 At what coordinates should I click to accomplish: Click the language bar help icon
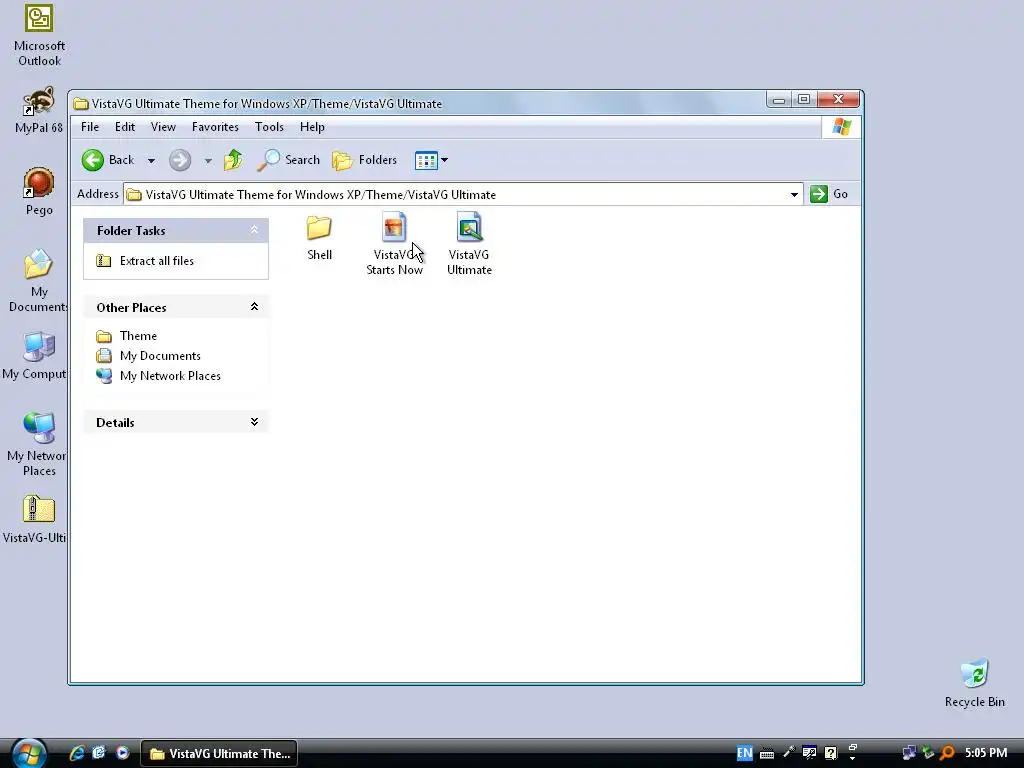[831, 753]
